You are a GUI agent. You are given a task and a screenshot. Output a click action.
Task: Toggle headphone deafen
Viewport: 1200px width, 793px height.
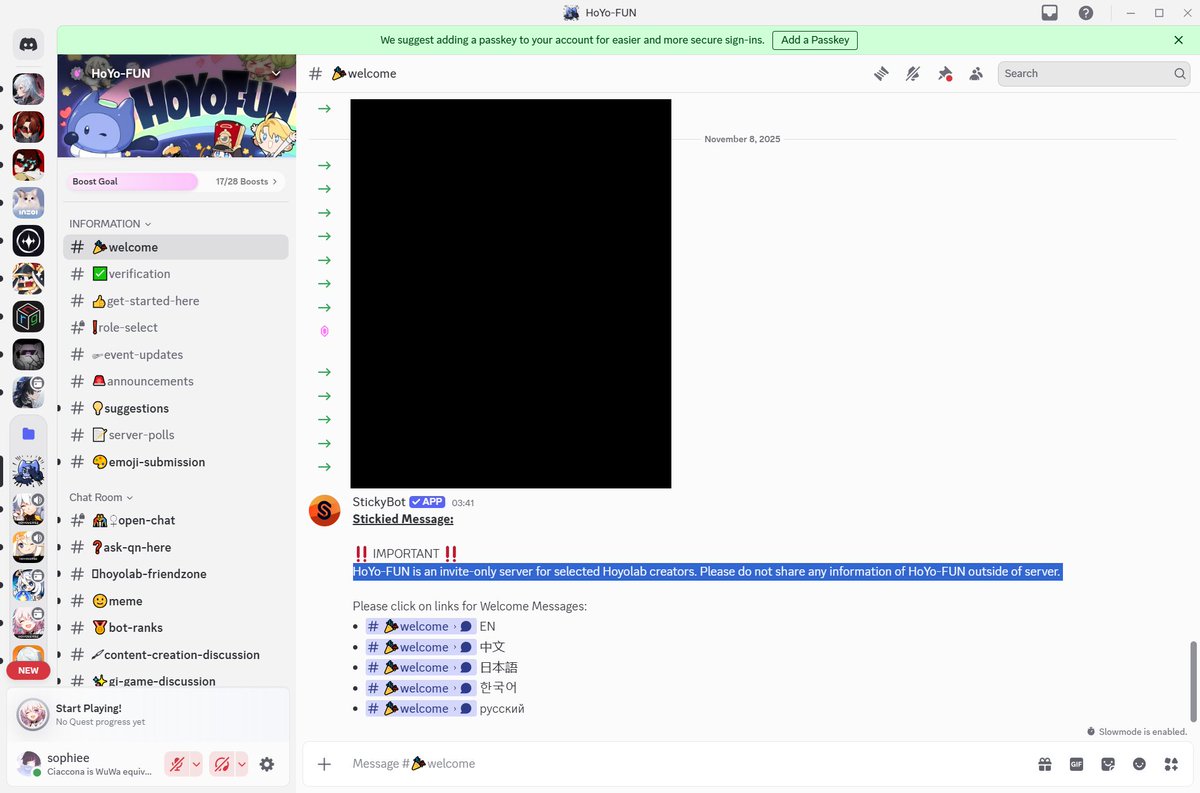(222, 764)
